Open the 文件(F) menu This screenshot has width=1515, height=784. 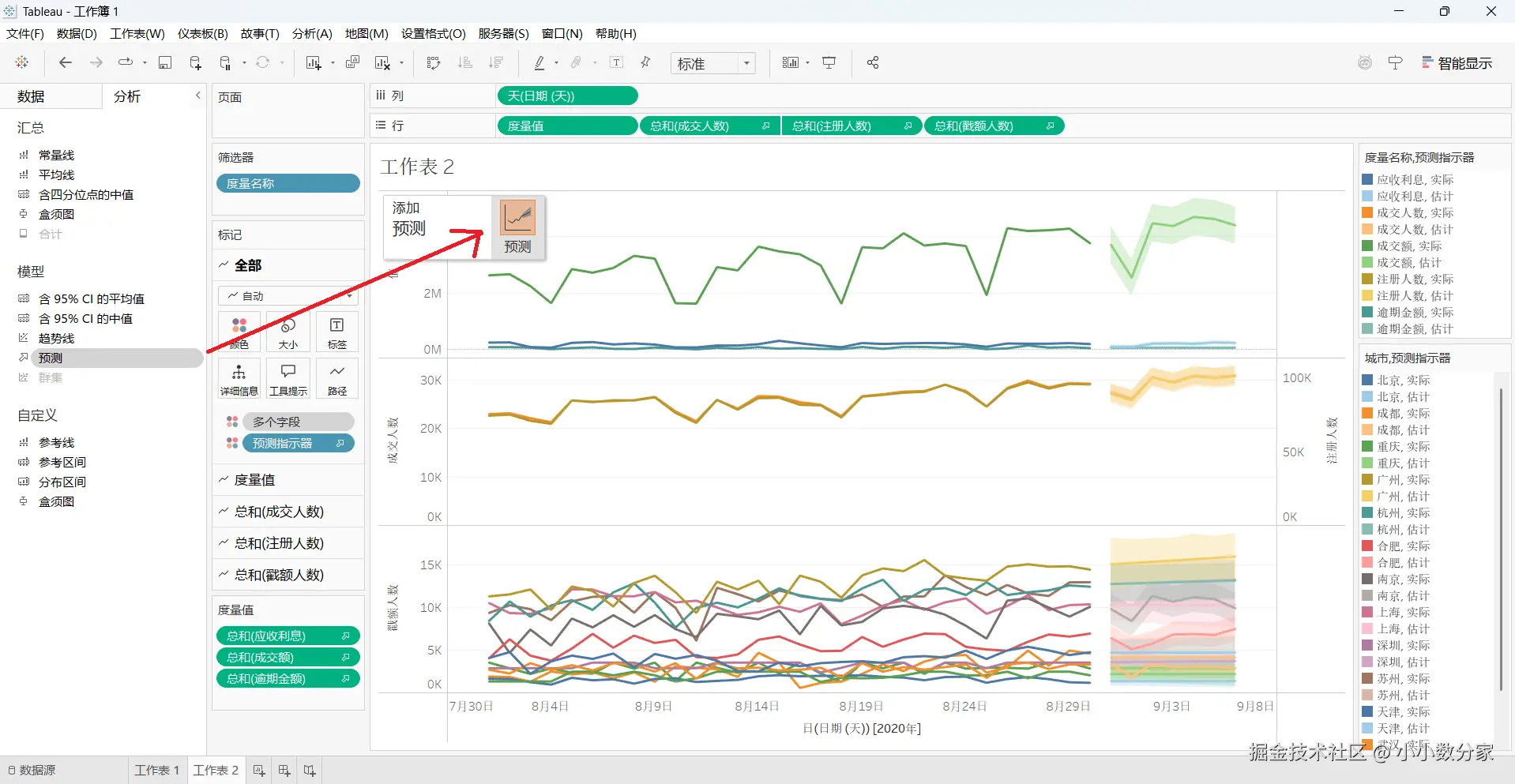coord(25,34)
